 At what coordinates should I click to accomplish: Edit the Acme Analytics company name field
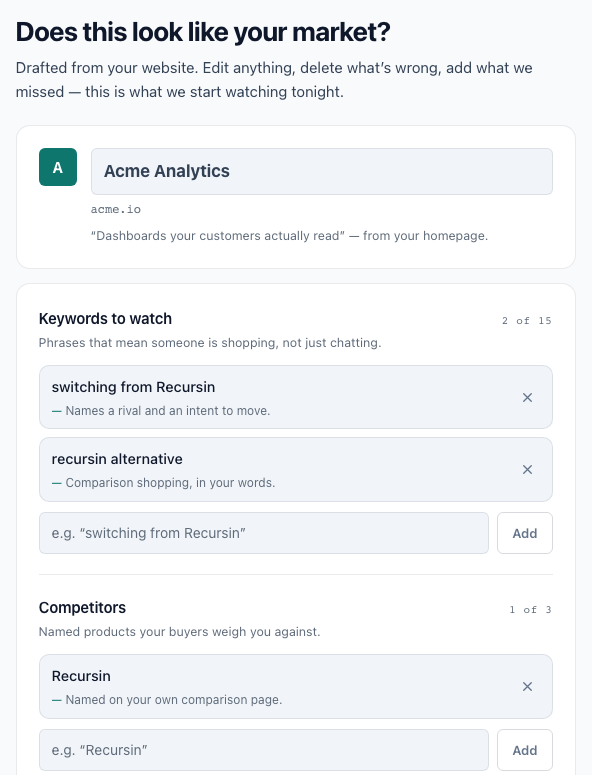[x=322, y=172]
